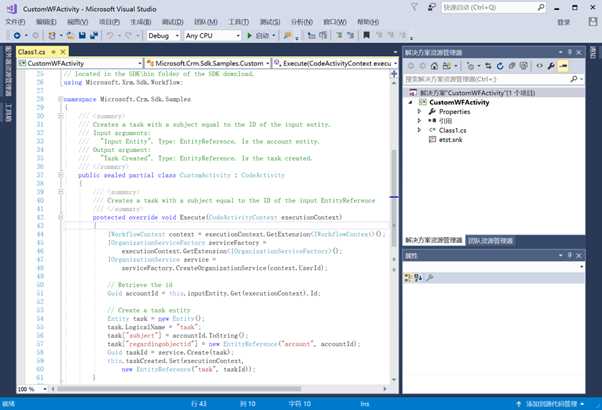Switch to the Class1.cs editor tab
The height and width of the screenshot is (410, 602).
pyautogui.click(x=32, y=51)
